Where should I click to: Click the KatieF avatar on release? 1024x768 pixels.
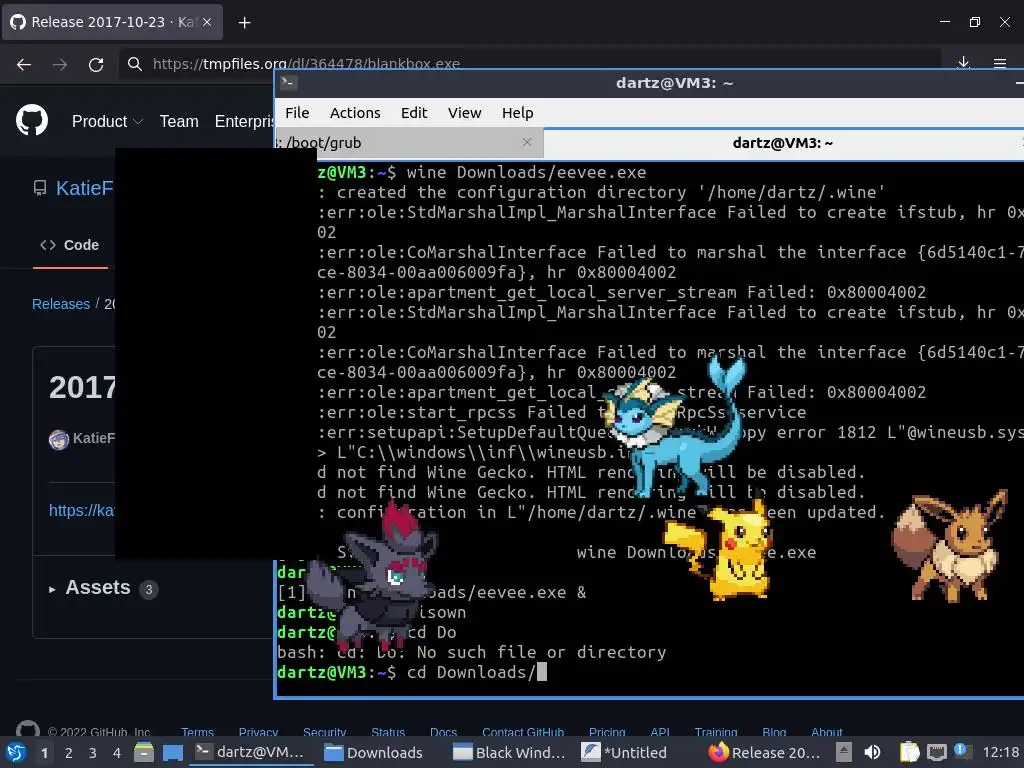coord(59,439)
